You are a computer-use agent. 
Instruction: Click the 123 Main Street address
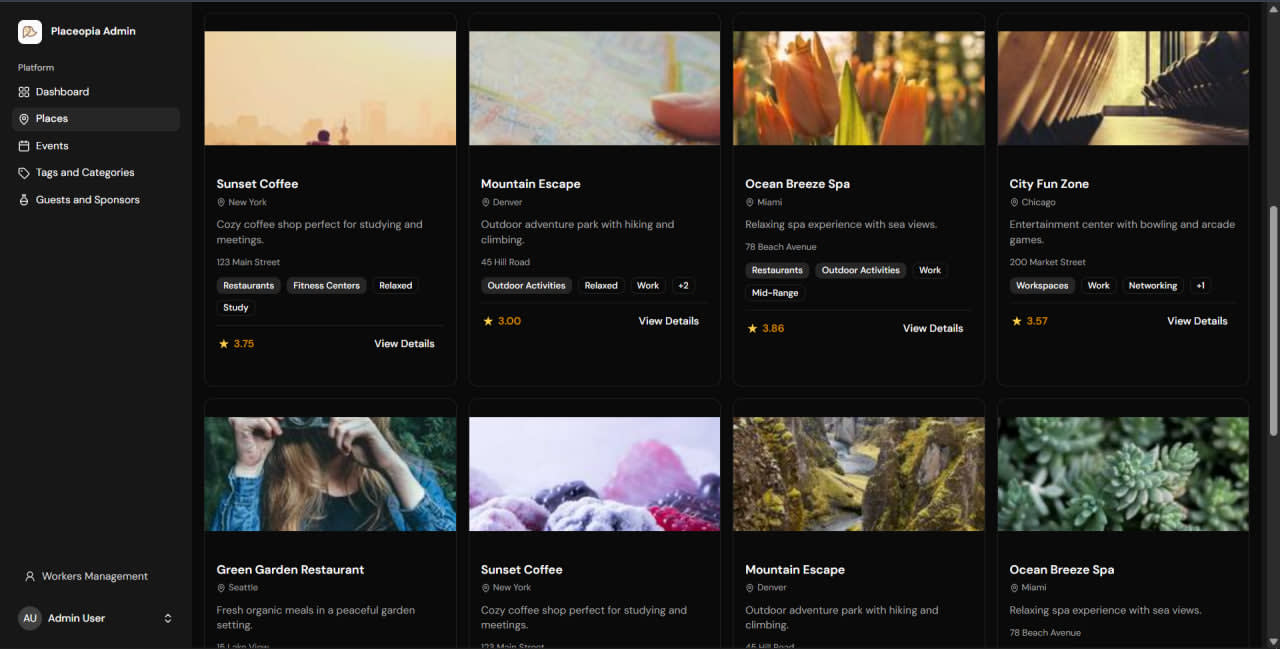248,263
